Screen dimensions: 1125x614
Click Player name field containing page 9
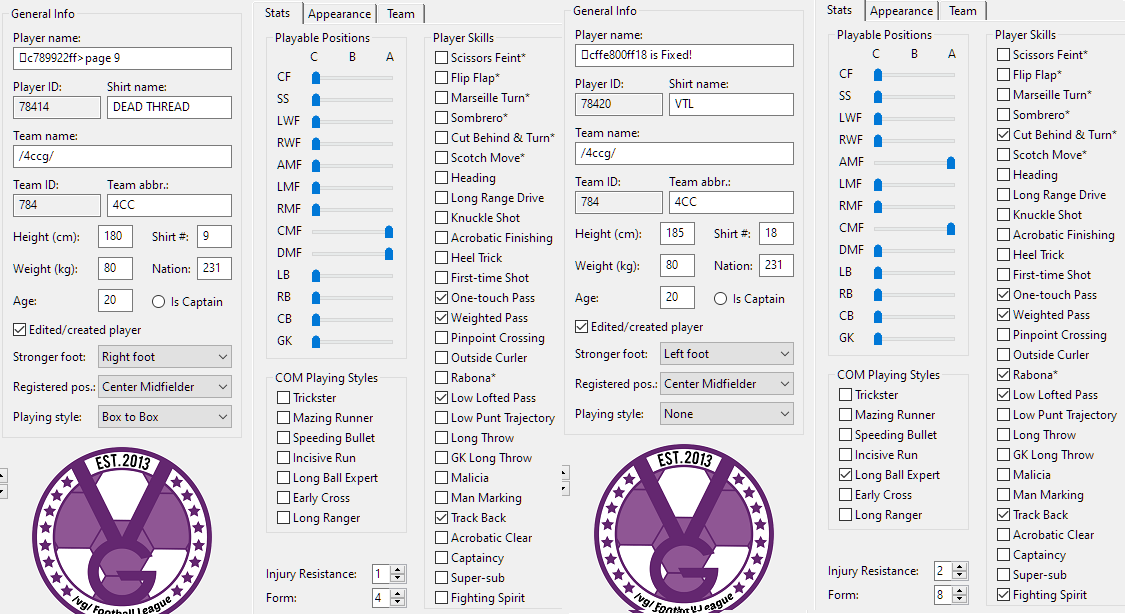[x=122, y=58]
